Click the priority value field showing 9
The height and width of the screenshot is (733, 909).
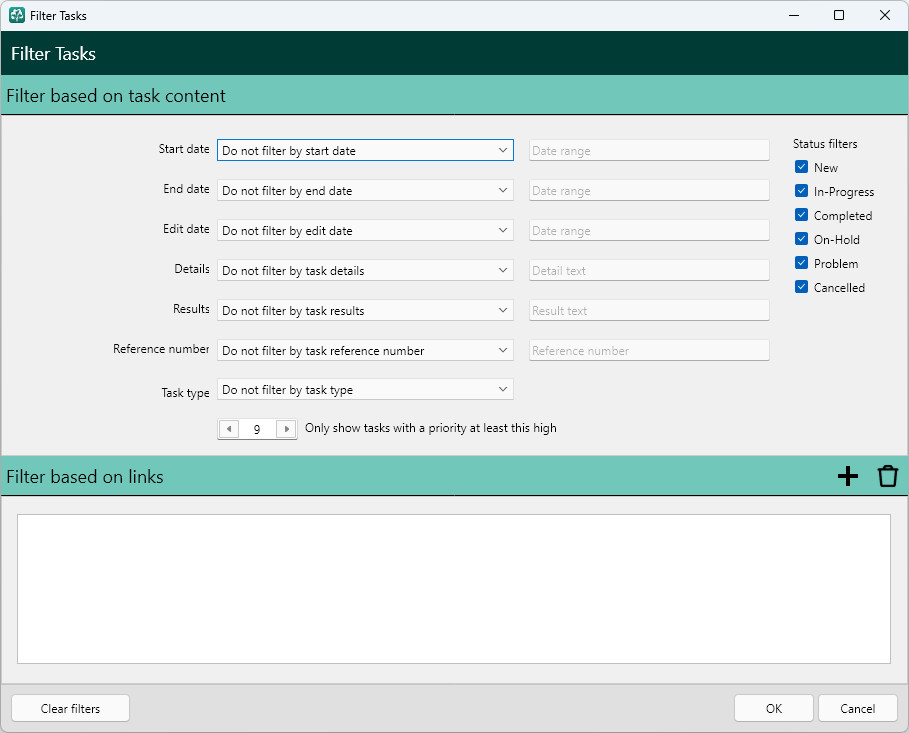click(257, 429)
